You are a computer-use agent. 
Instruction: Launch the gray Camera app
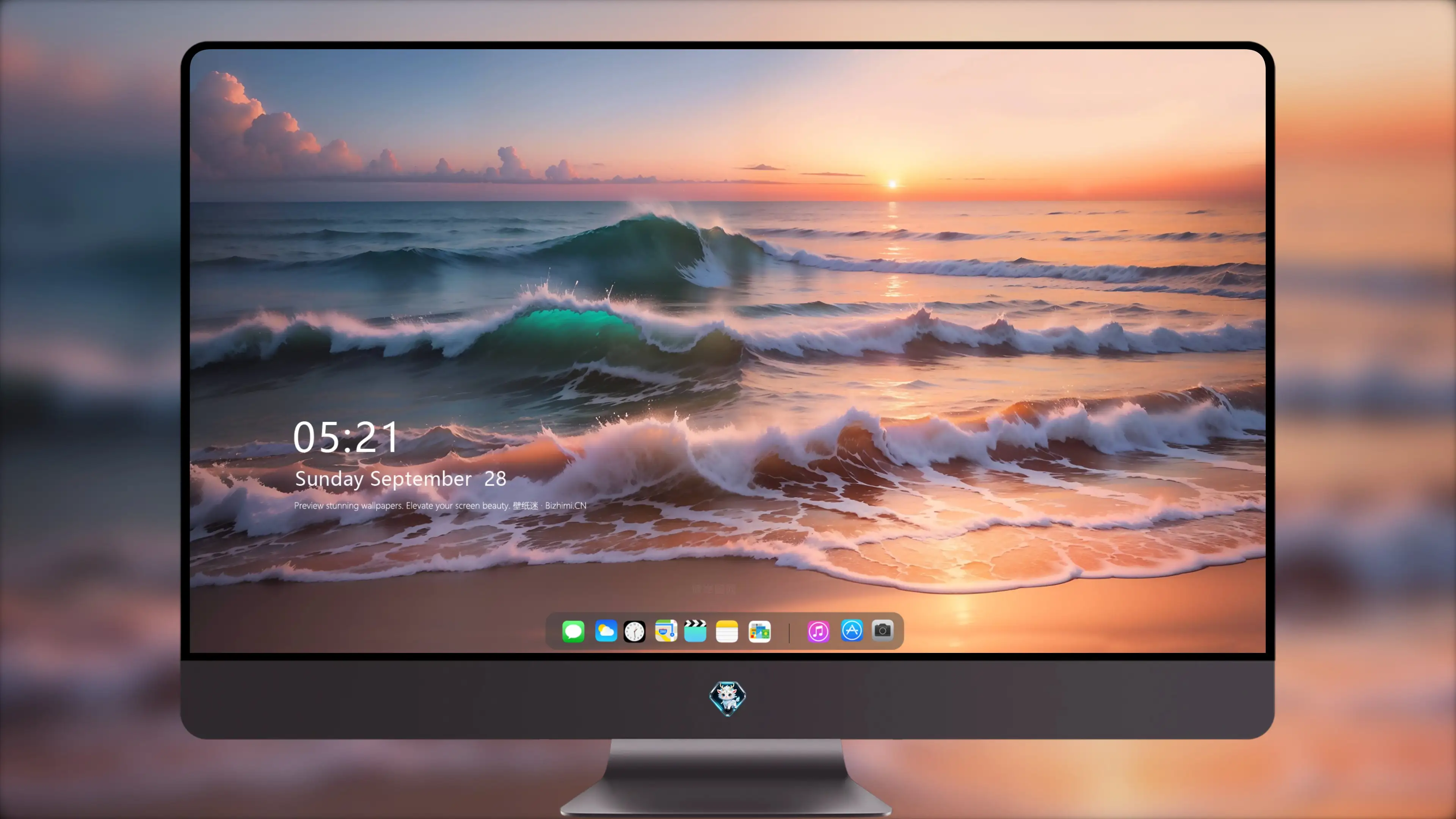pyautogui.click(x=882, y=630)
